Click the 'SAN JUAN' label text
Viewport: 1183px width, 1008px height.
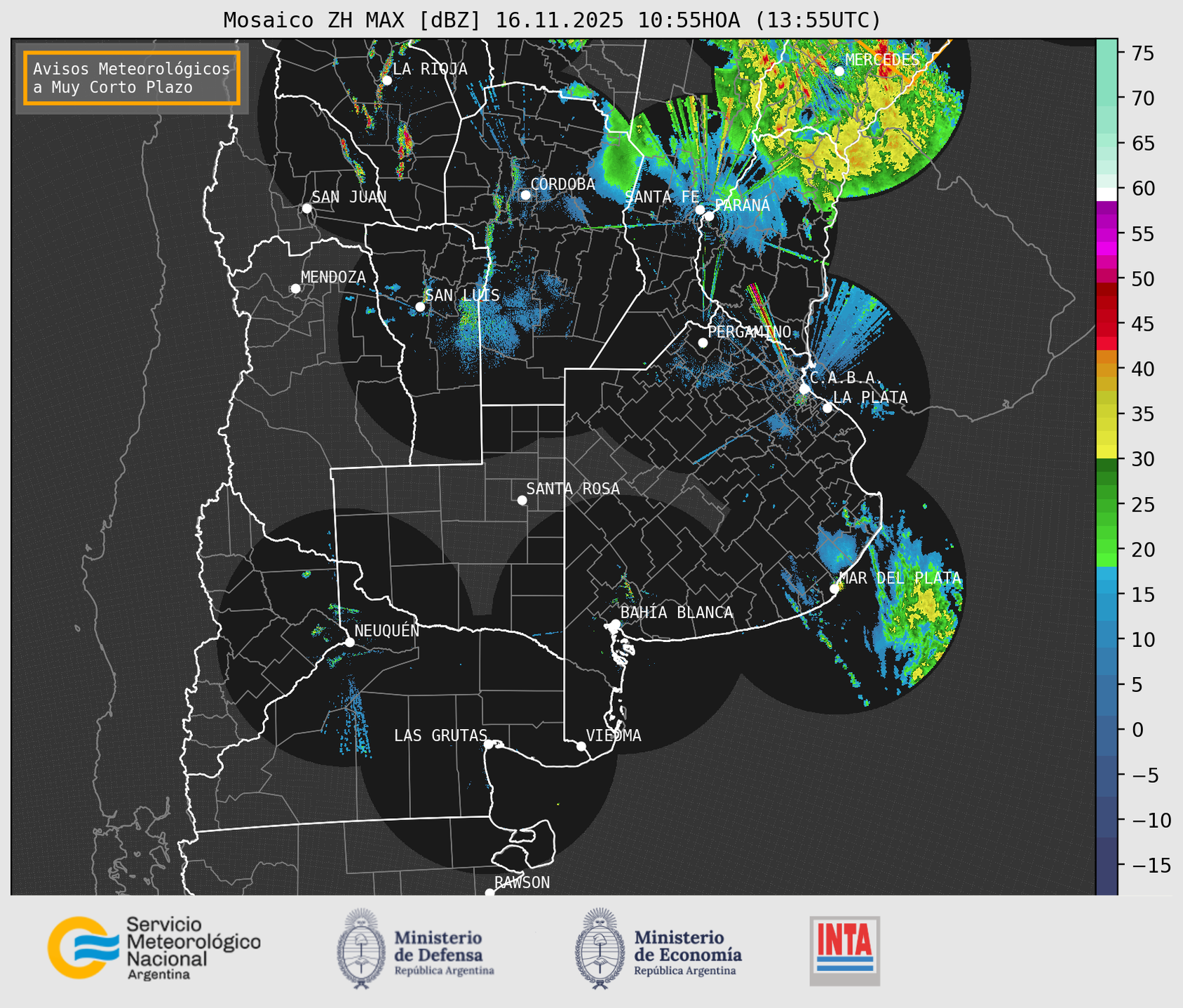pyautogui.click(x=349, y=197)
